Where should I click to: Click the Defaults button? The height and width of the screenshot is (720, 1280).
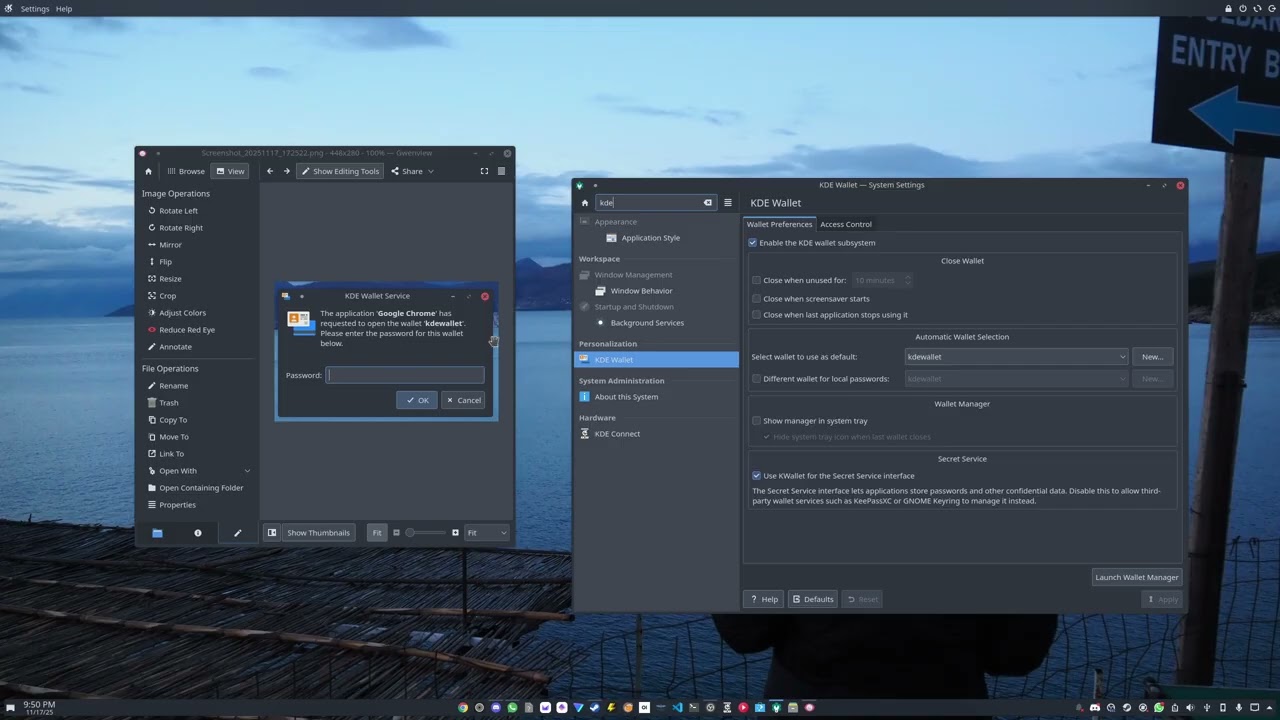[813, 599]
